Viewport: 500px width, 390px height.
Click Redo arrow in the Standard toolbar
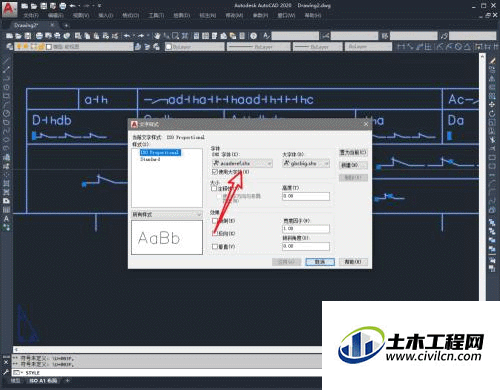tap(141, 36)
